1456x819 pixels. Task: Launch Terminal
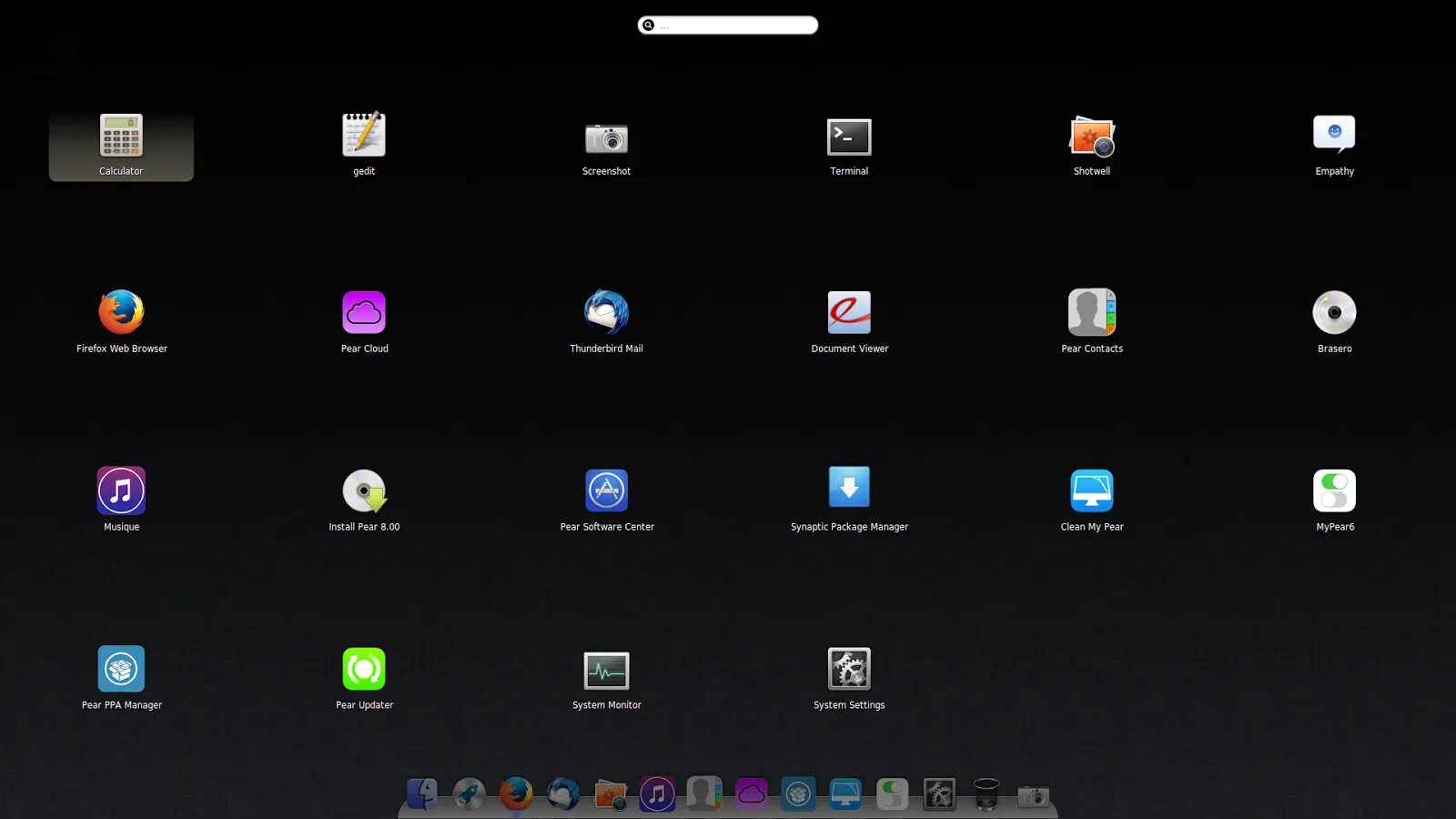pyautogui.click(x=849, y=146)
